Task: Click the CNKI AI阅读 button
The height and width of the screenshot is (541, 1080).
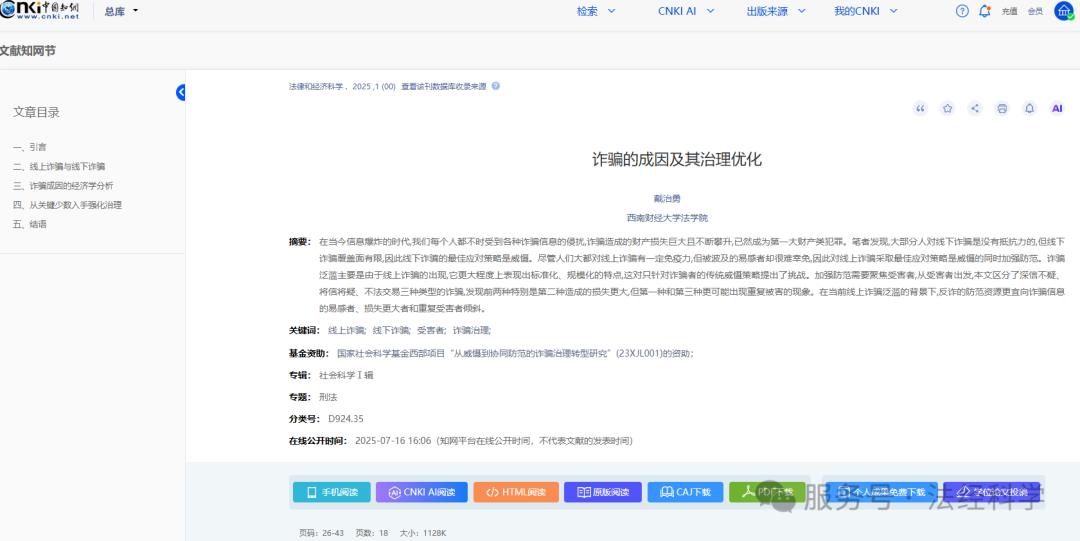Action: (x=422, y=492)
